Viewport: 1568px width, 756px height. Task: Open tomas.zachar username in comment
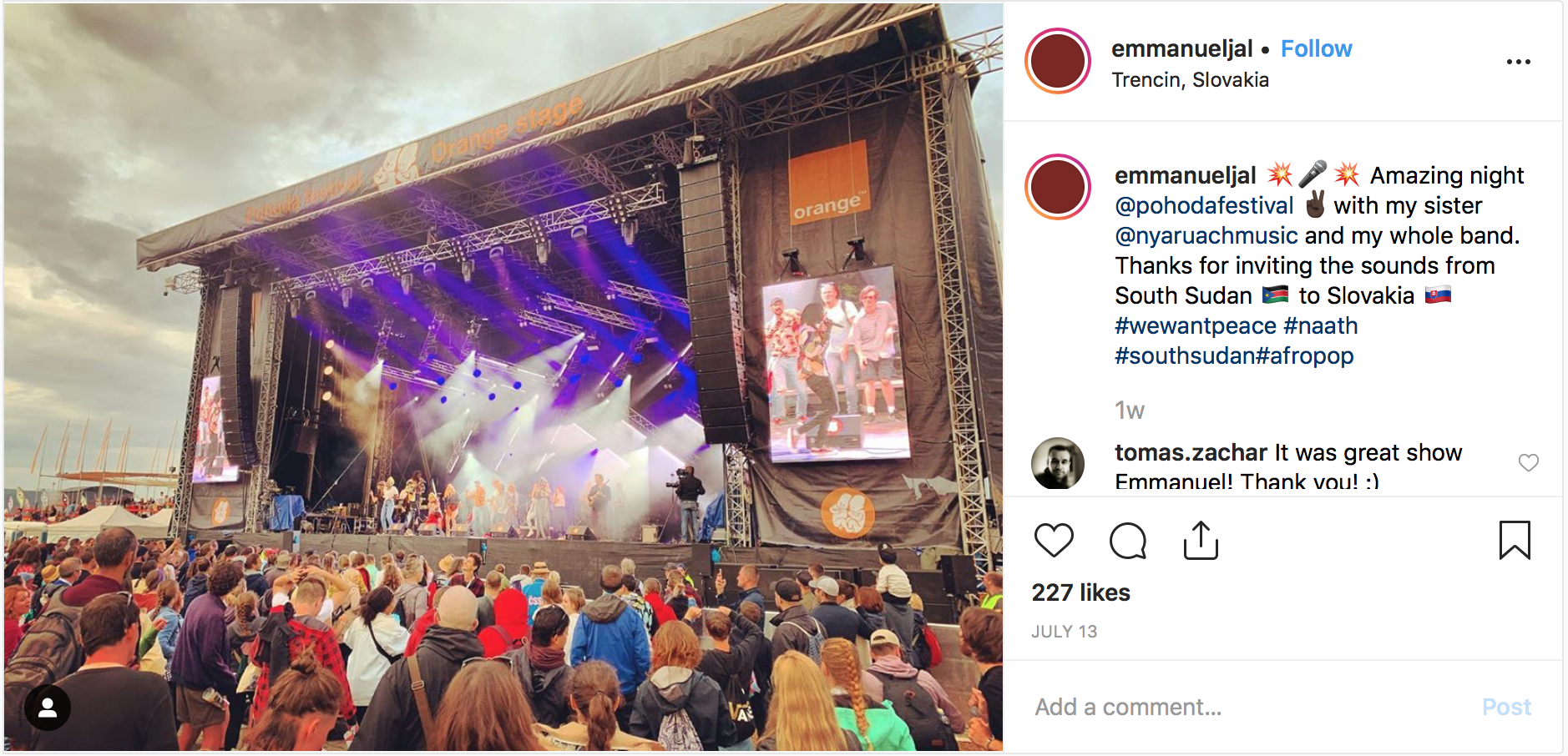coord(1191,452)
